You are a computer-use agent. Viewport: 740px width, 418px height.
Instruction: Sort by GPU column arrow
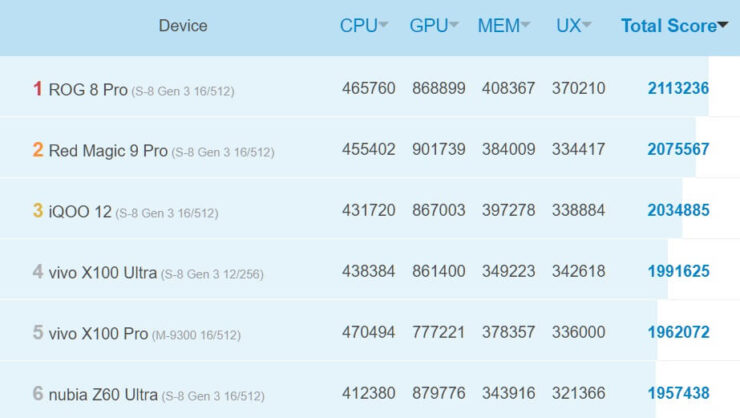click(454, 26)
